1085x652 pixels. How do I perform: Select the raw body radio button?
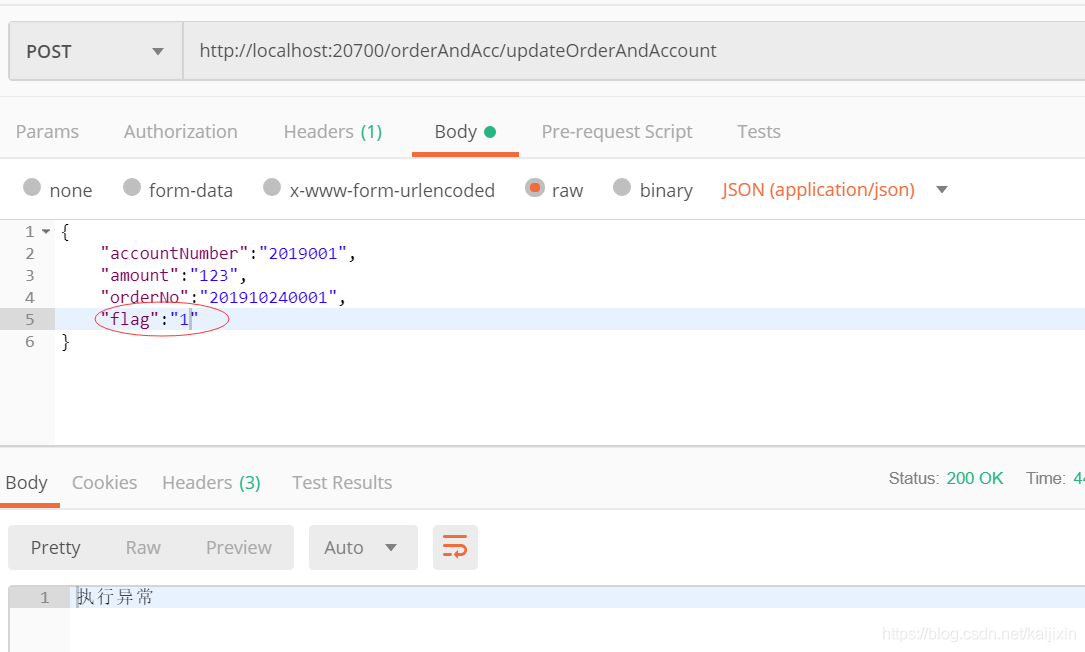pos(534,188)
